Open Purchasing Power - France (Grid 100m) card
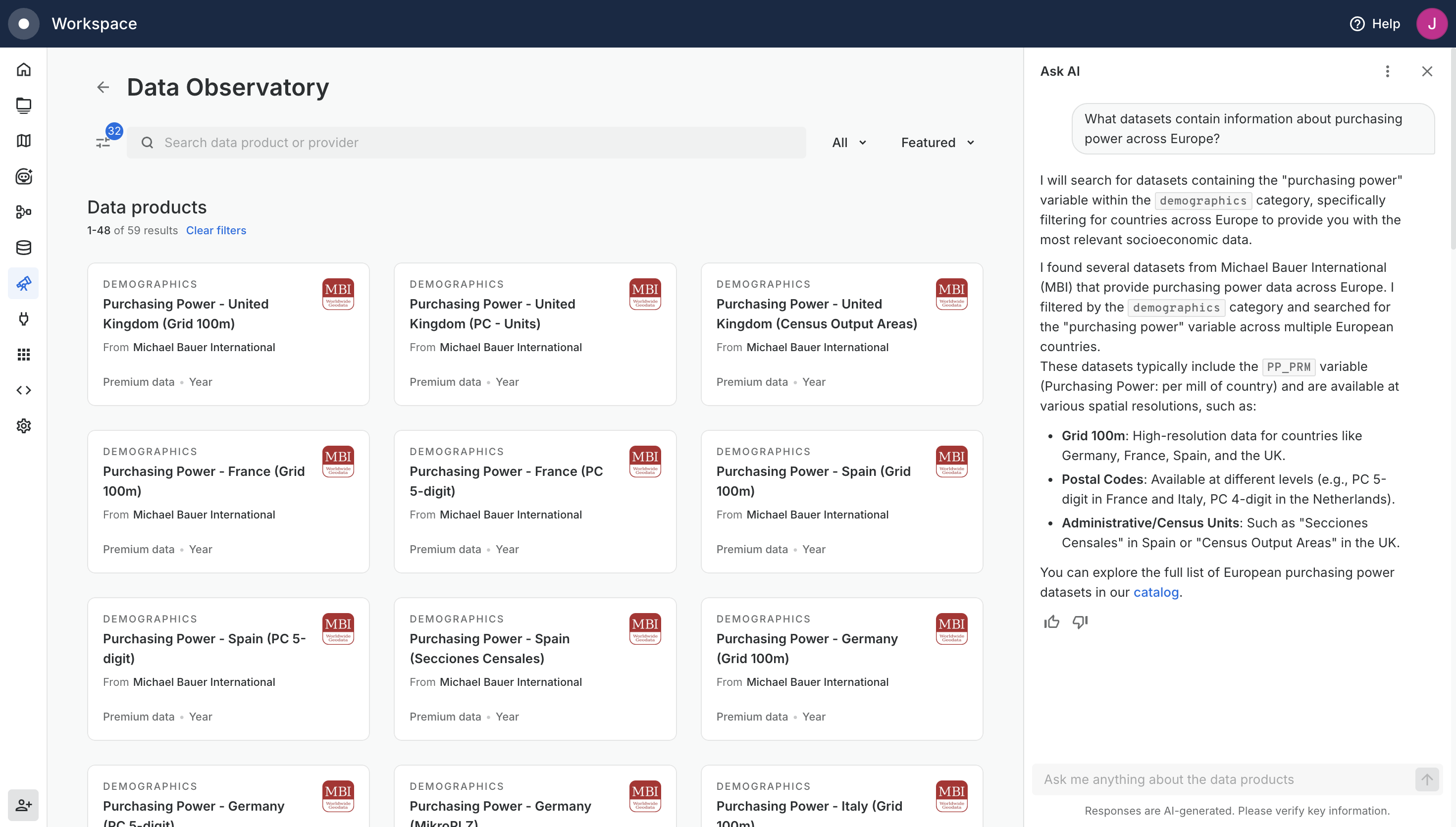 point(228,502)
